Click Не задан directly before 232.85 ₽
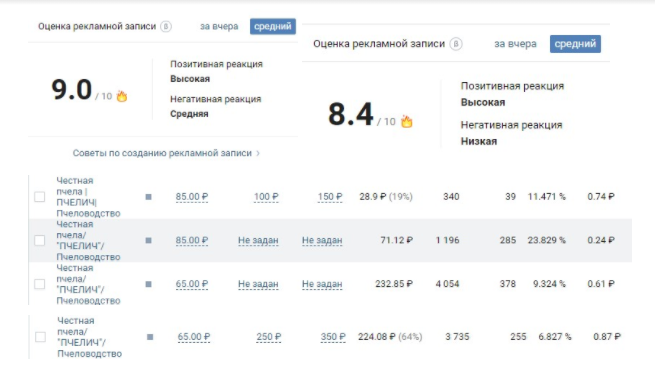 tap(322, 284)
